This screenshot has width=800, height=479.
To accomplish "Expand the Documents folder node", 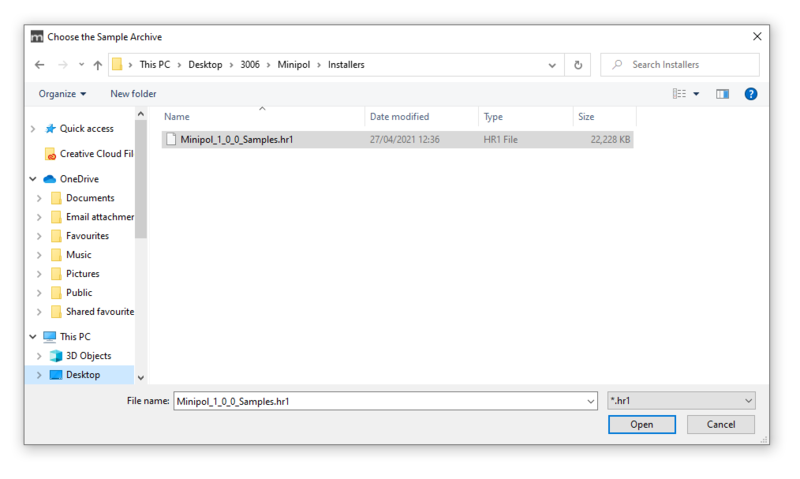I will point(39,198).
